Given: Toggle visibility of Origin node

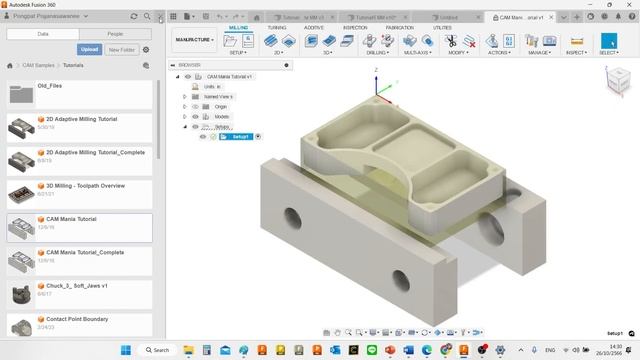Looking at the screenshot, I should (x=195, y=107).
